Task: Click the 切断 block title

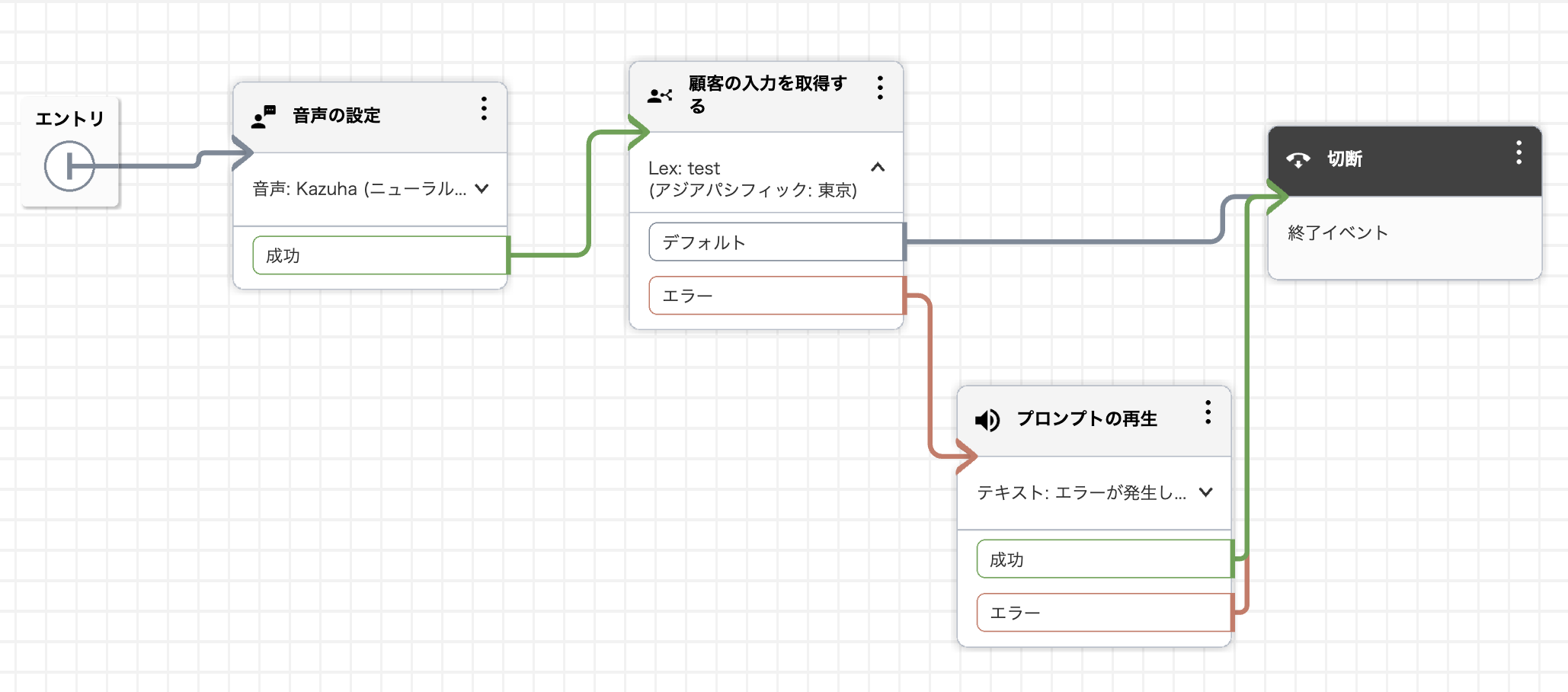Action: pyautogui.click(x=1345, y=159)
